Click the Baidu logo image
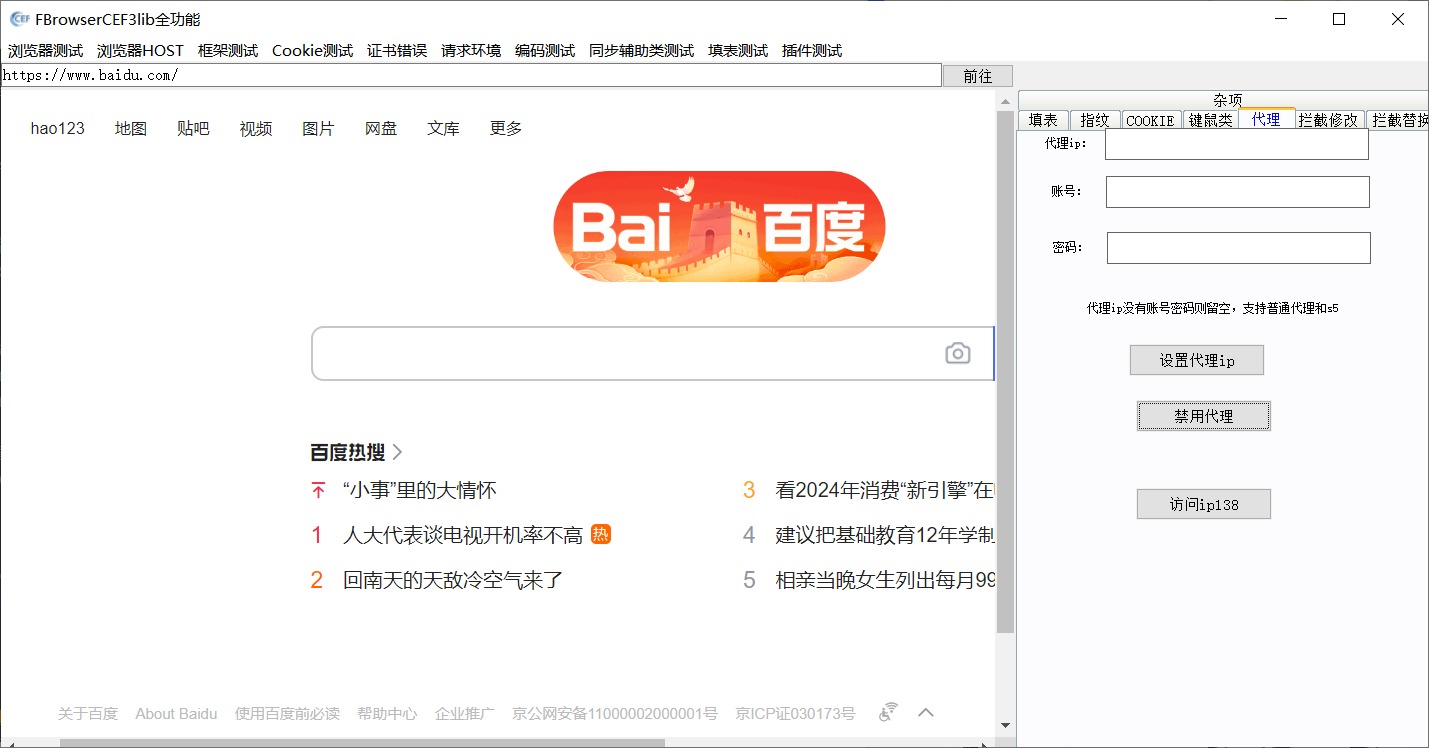The image size is (1429, 748). tap(719, 226)
